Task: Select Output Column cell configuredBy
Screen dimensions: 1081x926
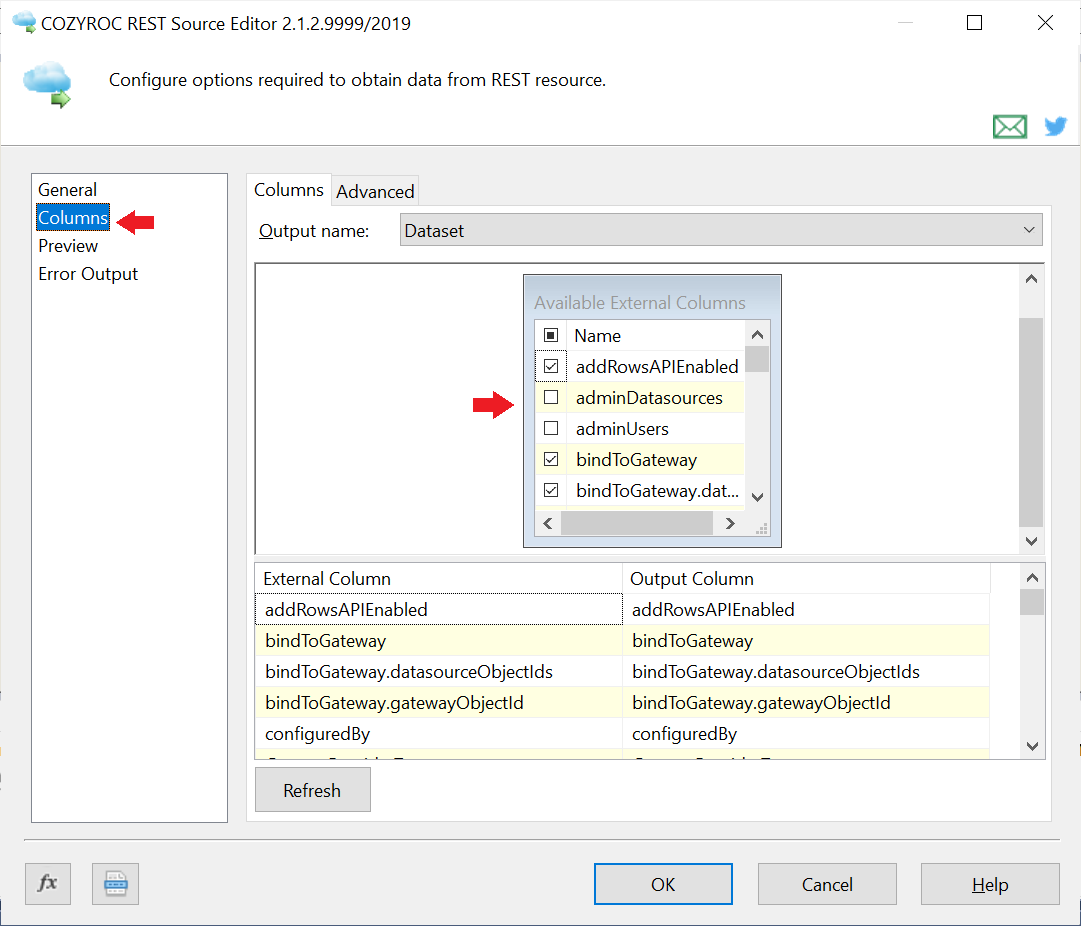Action: [807, 734]
